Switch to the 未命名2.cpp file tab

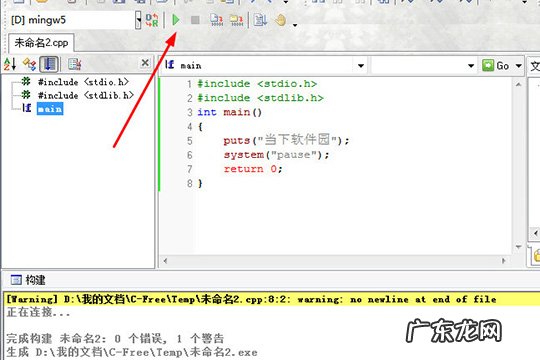[41, 43]
